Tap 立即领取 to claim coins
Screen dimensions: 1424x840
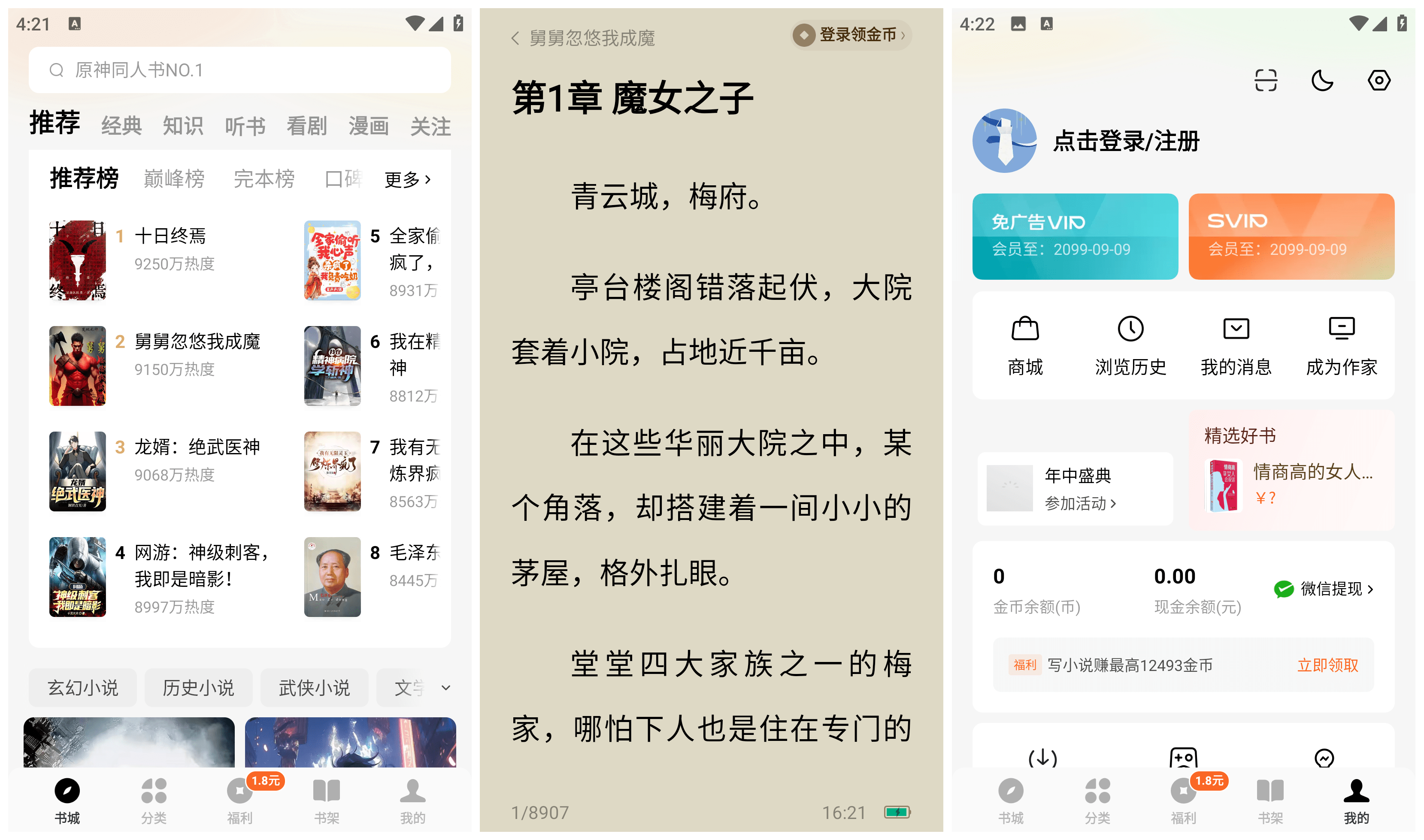pyautogui.click(x=1327, y=665)
